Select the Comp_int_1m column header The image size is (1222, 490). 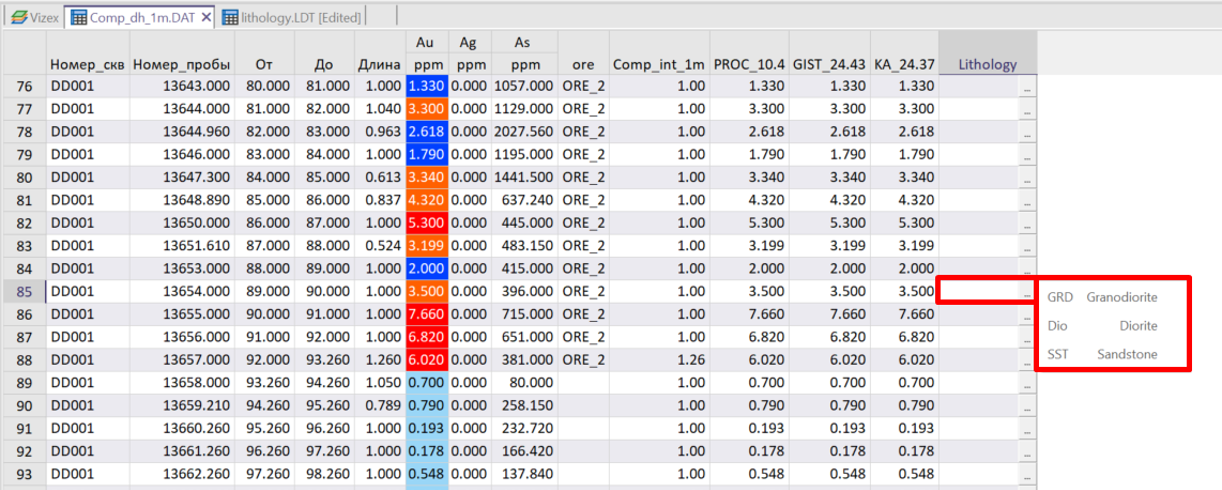[659, 64]
